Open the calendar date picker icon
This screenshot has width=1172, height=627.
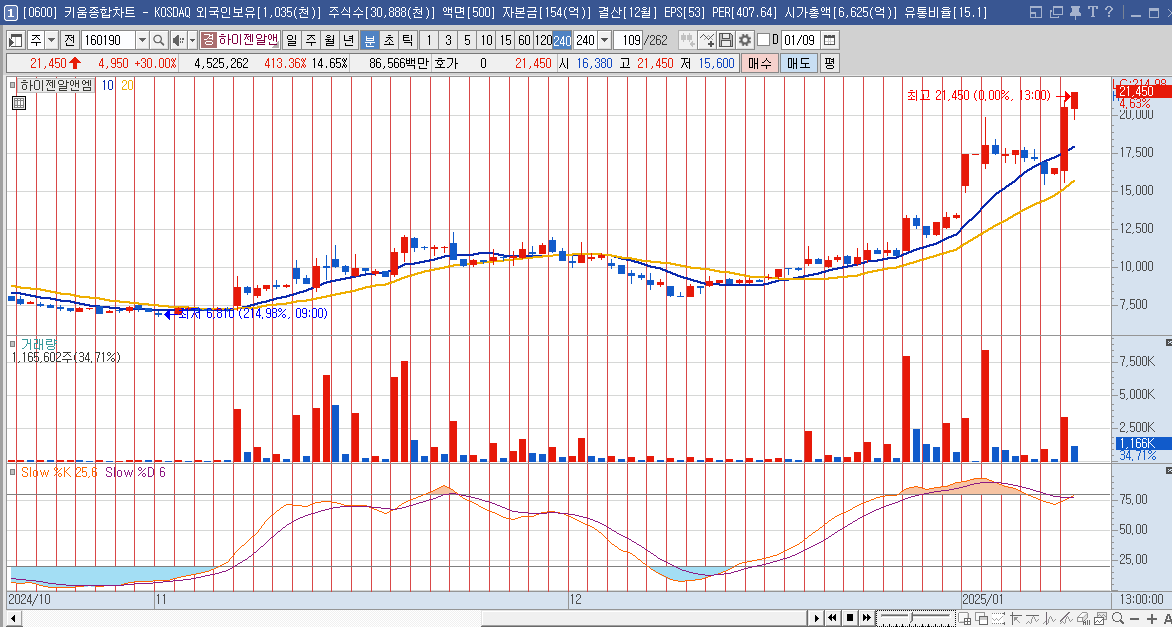pyautogui.click(x=829, y=40)
